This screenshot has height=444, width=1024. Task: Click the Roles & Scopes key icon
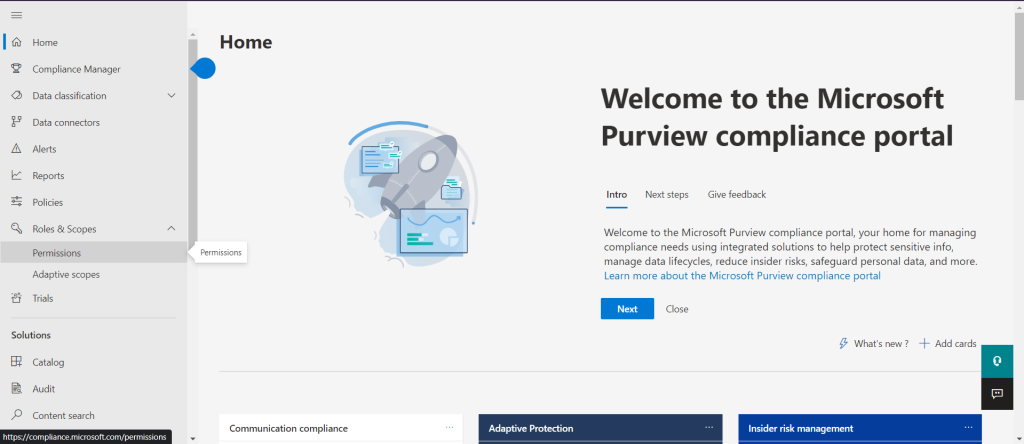17,229
